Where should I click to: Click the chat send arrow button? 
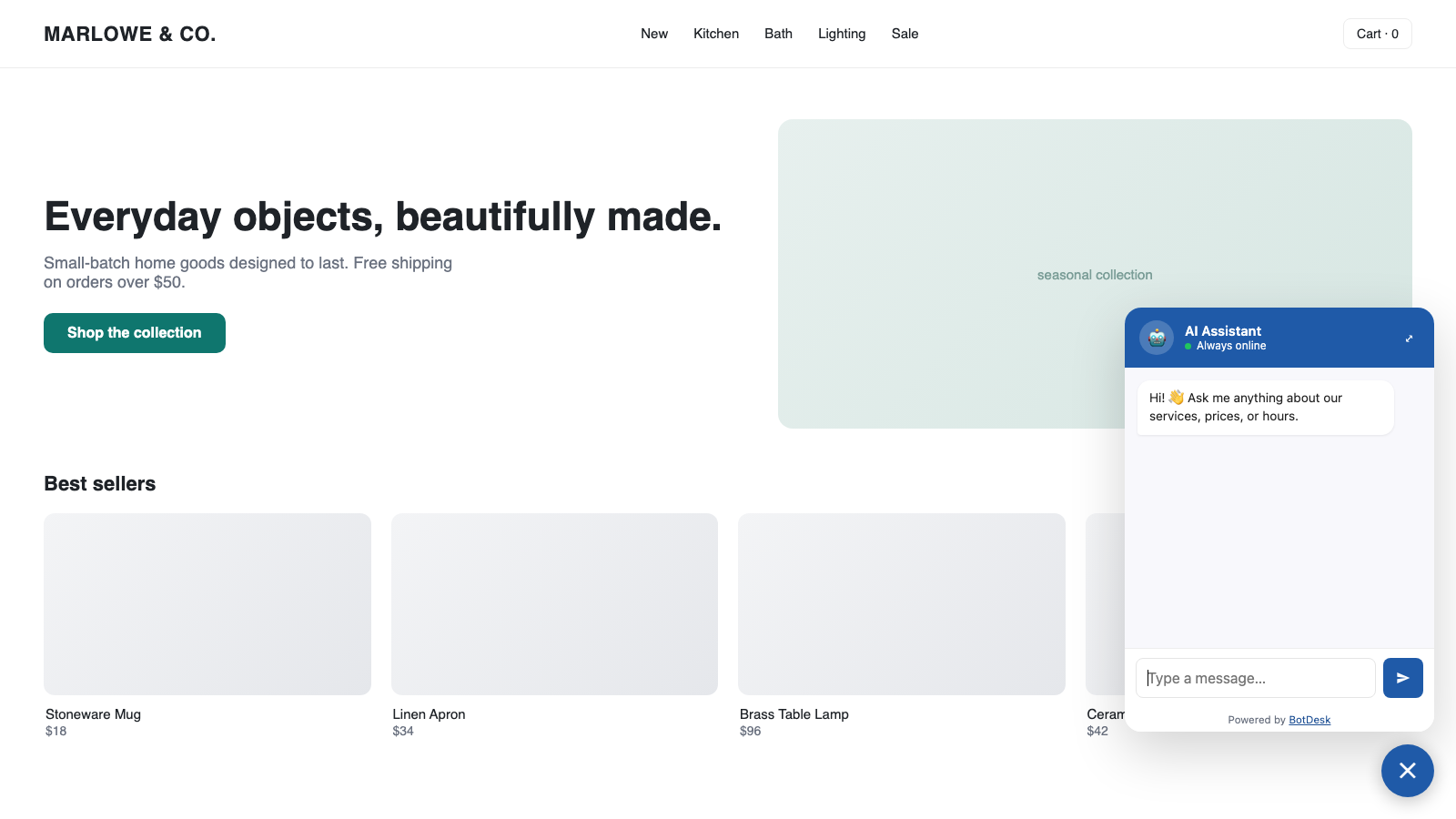click(x=1402, y=678)
